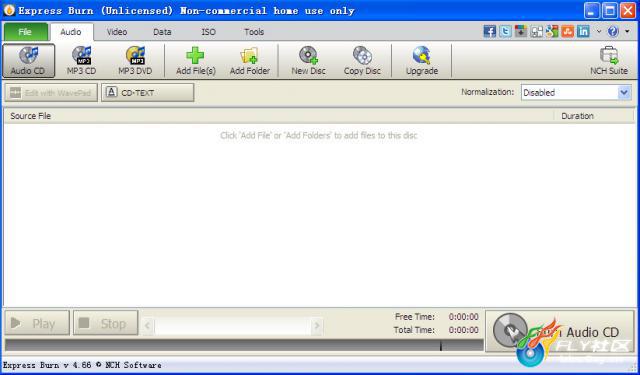
Task: Open the Copy Disc tool
Action: click(362, 60)
